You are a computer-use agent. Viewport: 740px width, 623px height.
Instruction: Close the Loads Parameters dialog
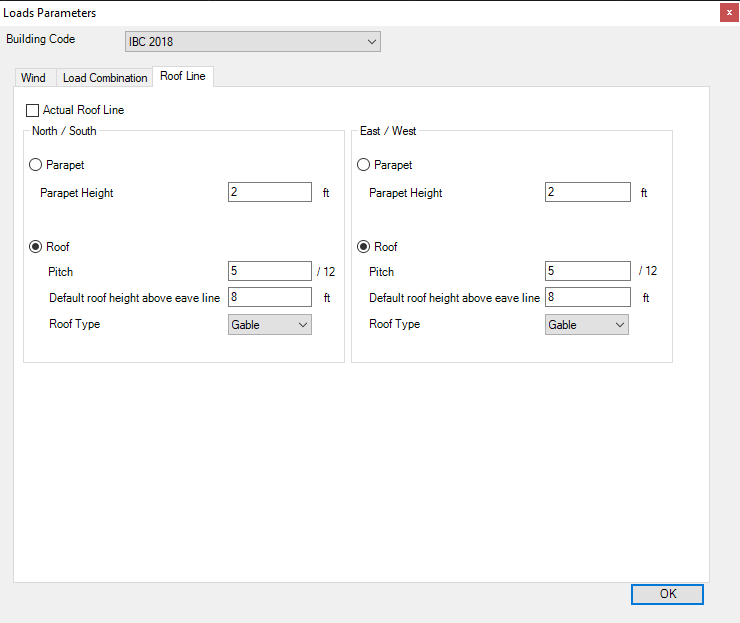[726, 13]
